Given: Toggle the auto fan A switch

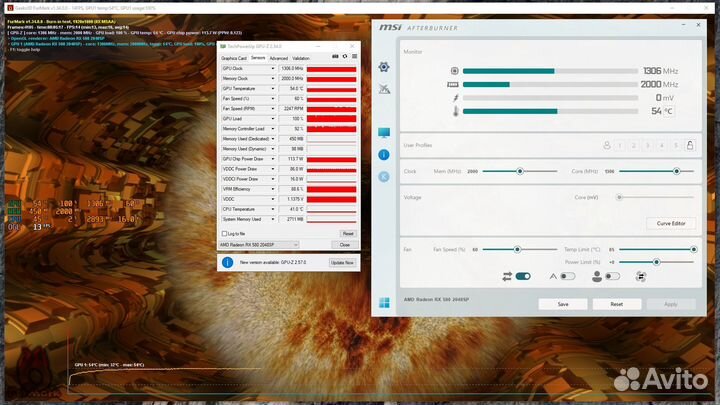Looking at the screenshot, I should [x=568, y=276].
